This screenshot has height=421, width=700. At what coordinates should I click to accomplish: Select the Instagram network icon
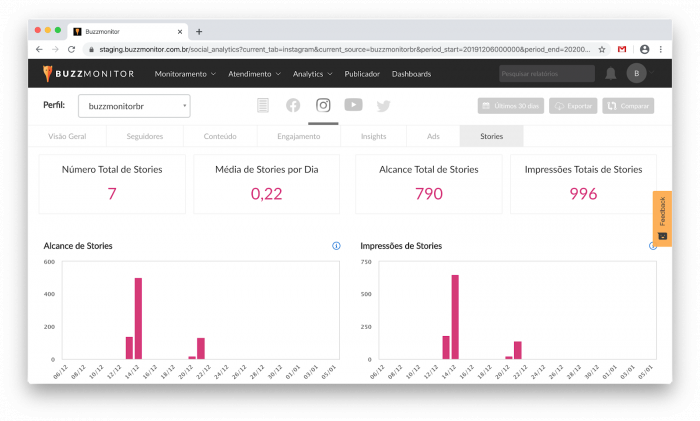click(x=323, y=105)
